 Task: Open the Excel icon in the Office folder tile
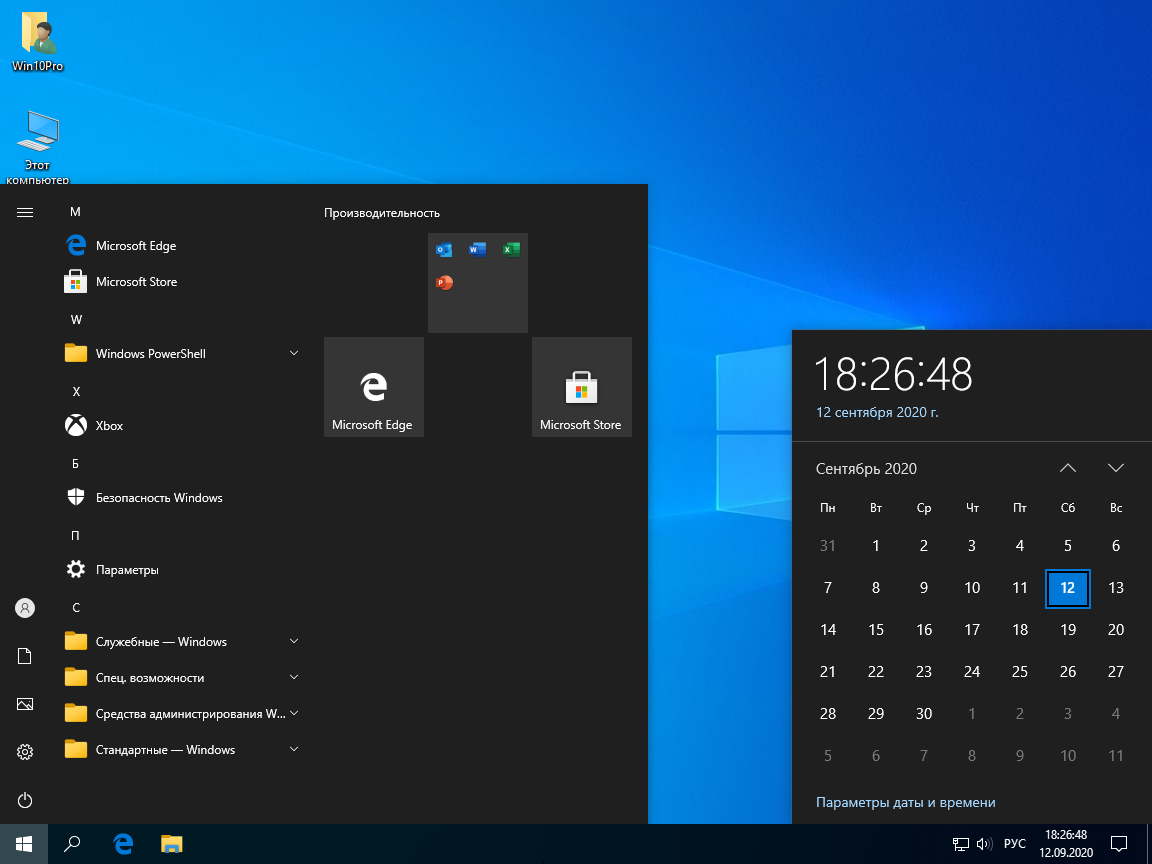[511, 250]
